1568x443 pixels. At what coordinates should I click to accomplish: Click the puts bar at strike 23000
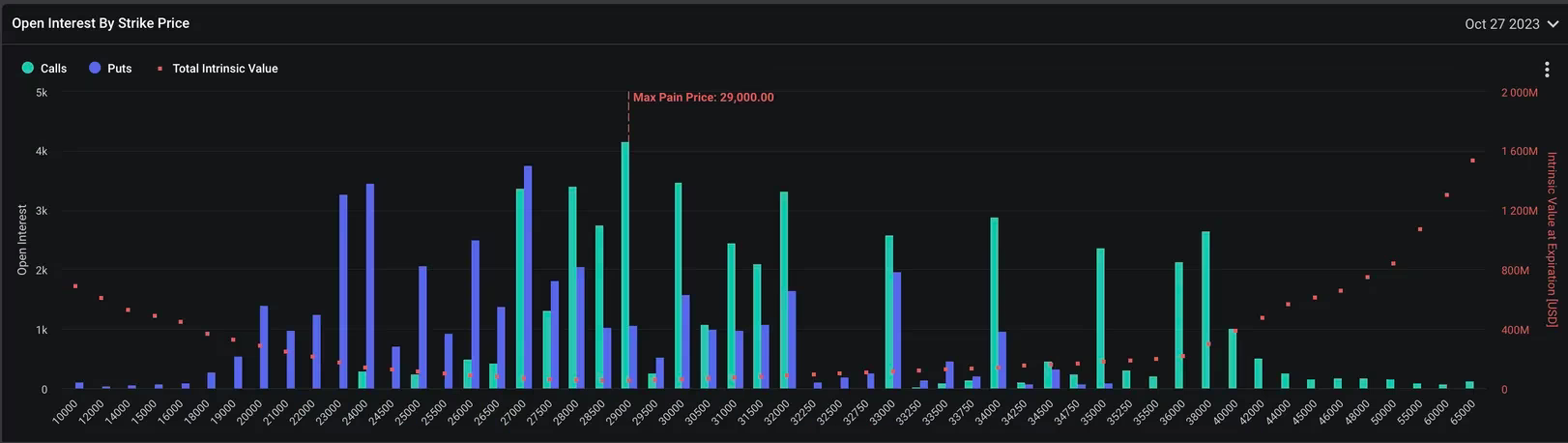tap(343, 292)
